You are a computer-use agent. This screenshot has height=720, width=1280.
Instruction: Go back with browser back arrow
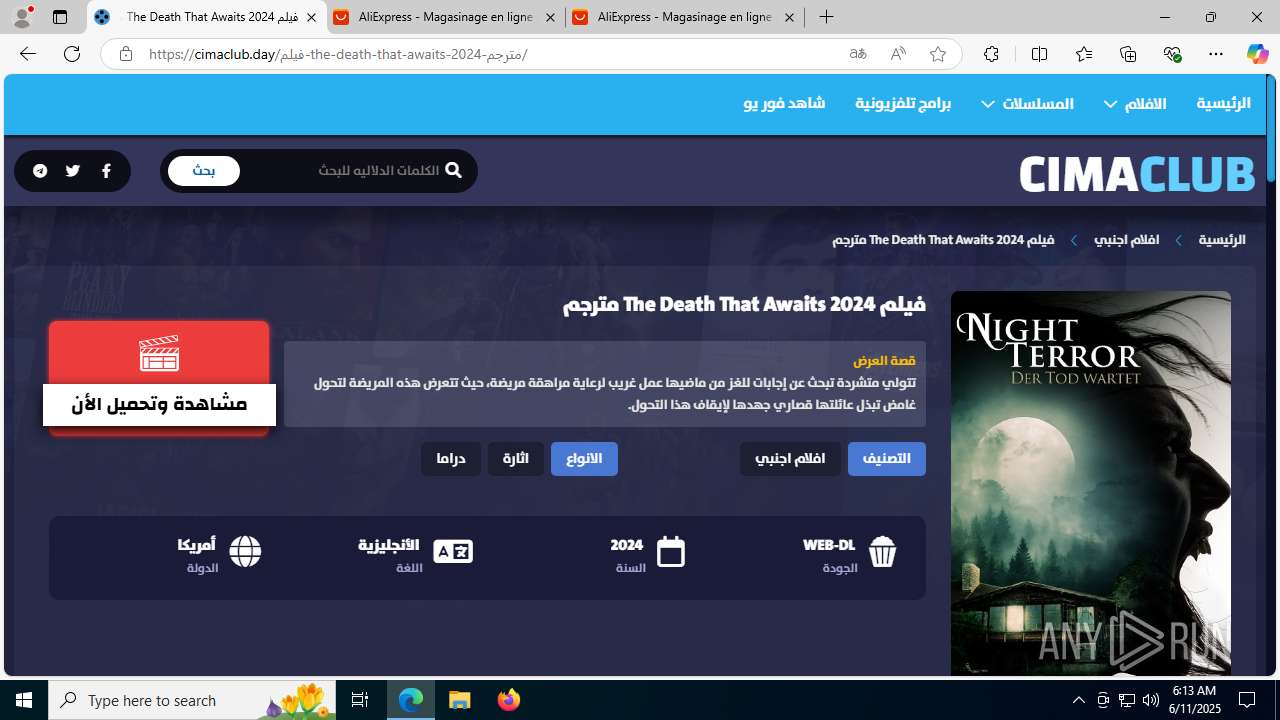27,54
